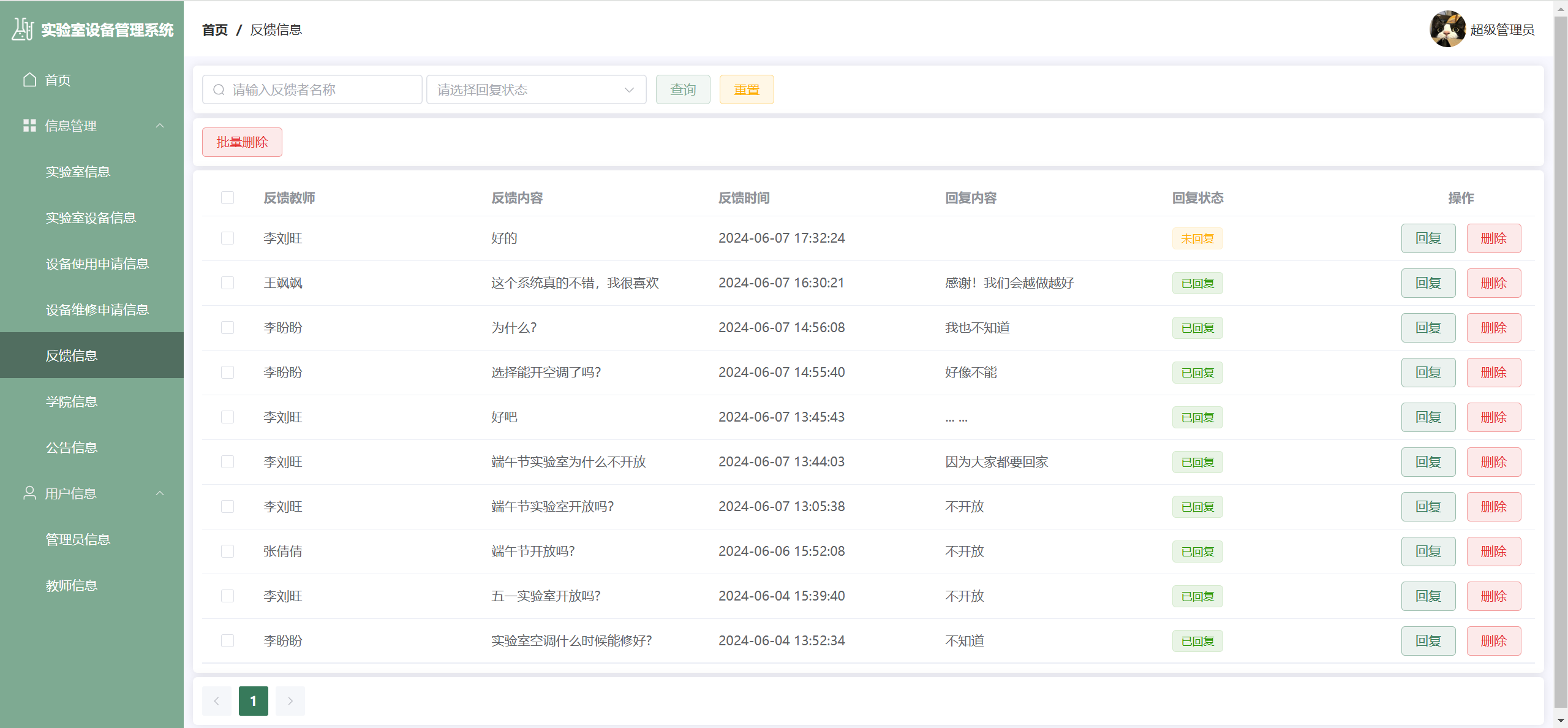Go to next page arrow
This screenshot has width=1568, height=728.
290,701
